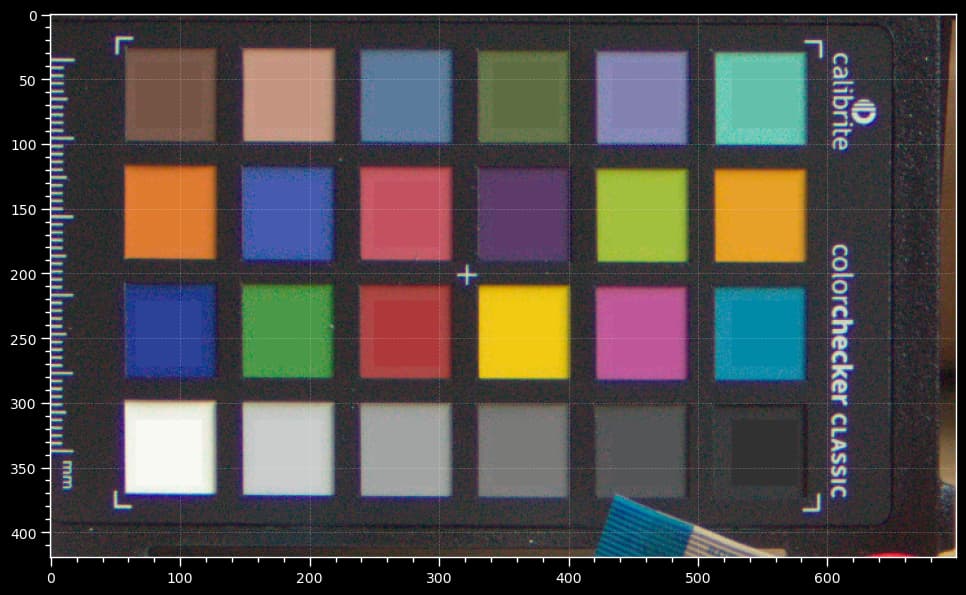Click the top-left corner registration mark

click(x=122, y=45)
